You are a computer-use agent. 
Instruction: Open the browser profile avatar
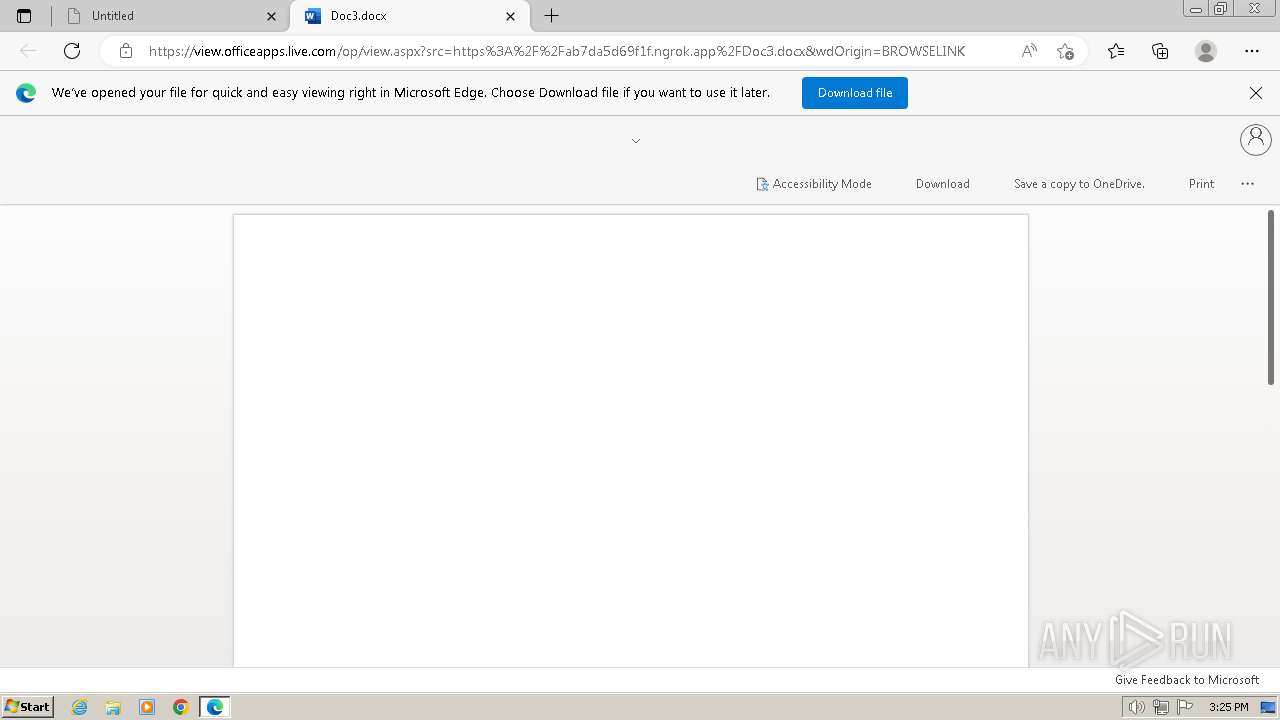coord(1206,51)
